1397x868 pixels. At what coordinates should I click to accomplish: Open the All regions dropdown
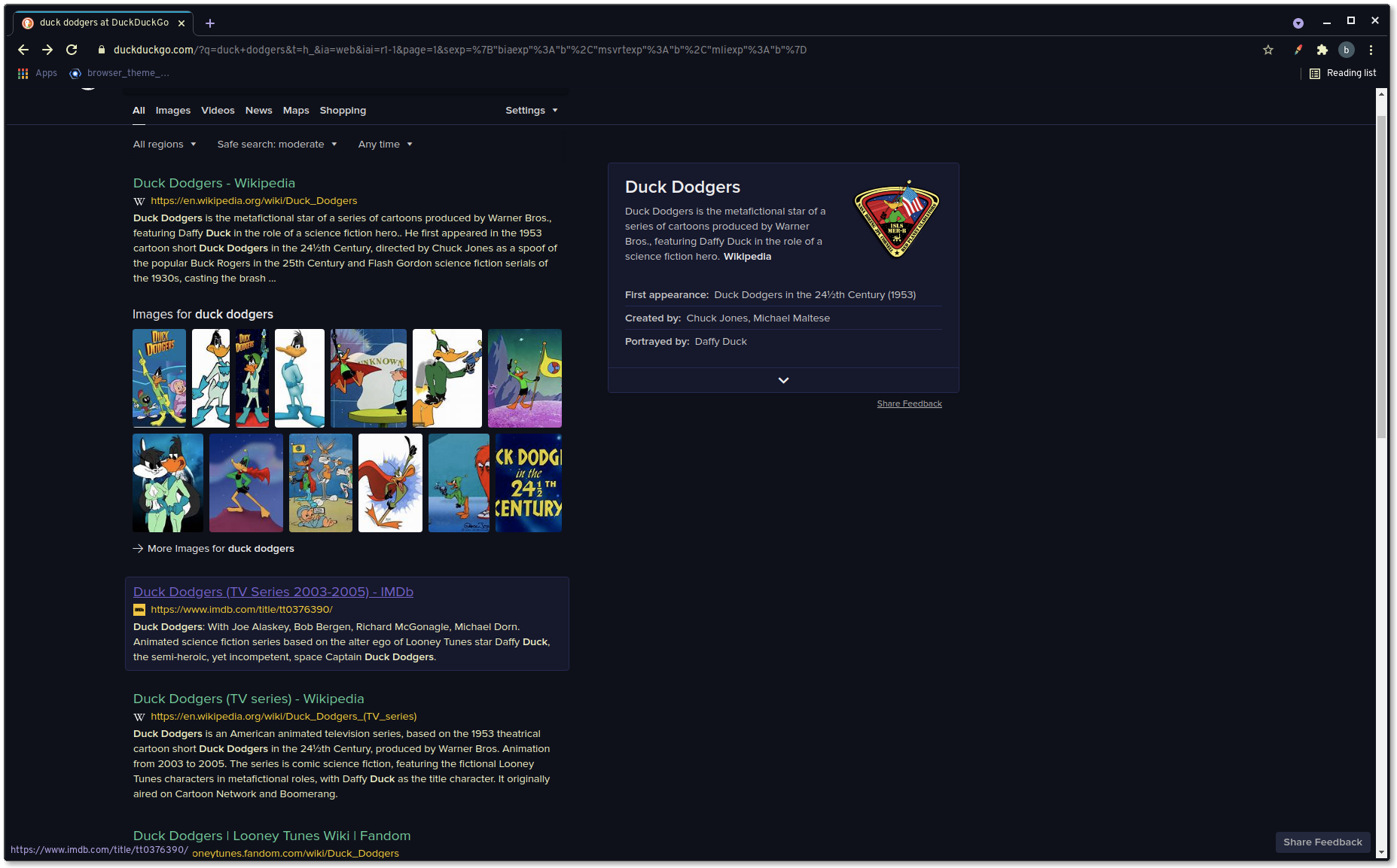164,145
